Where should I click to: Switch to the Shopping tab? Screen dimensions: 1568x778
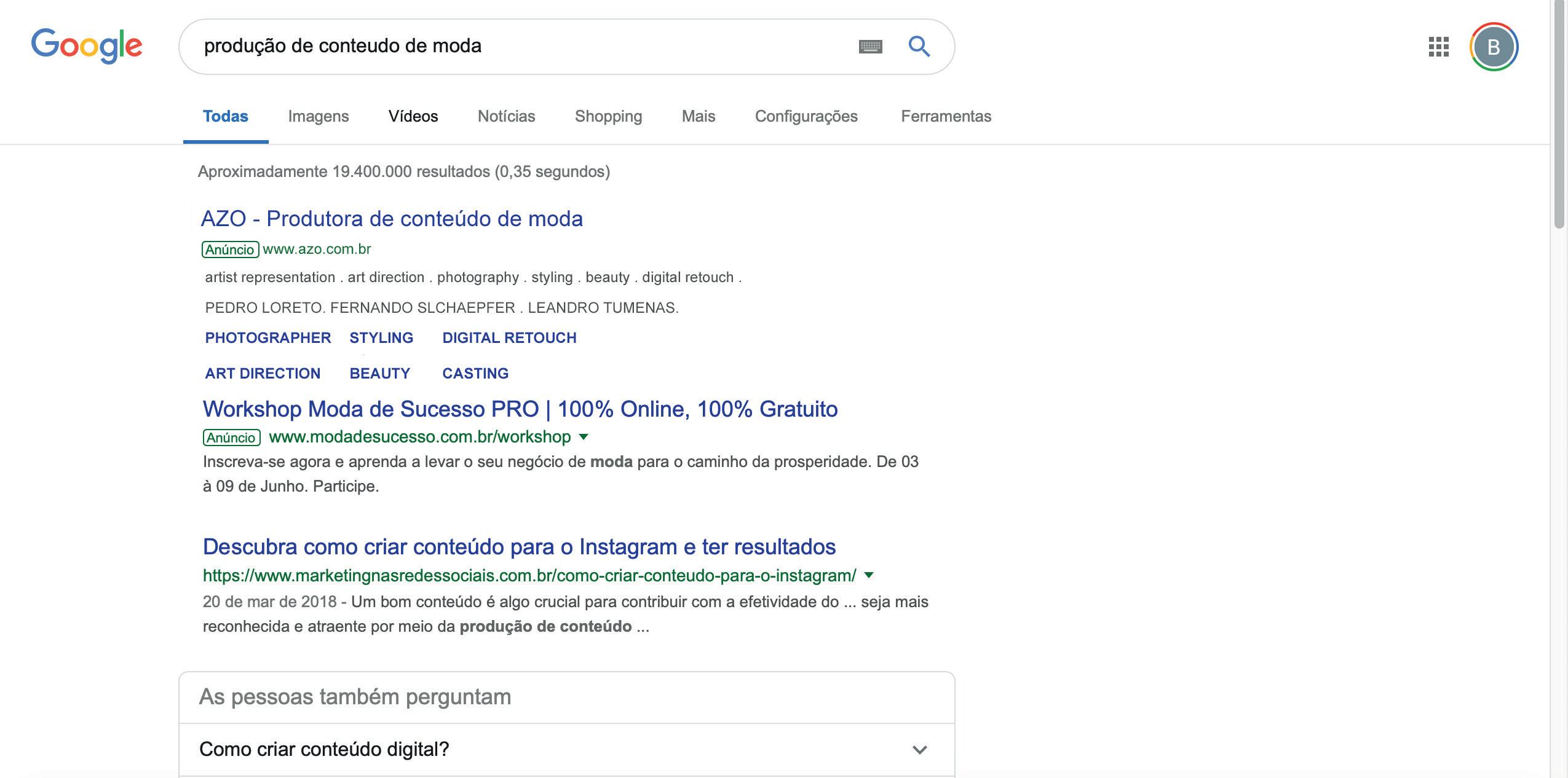click(x=609, y=116)
